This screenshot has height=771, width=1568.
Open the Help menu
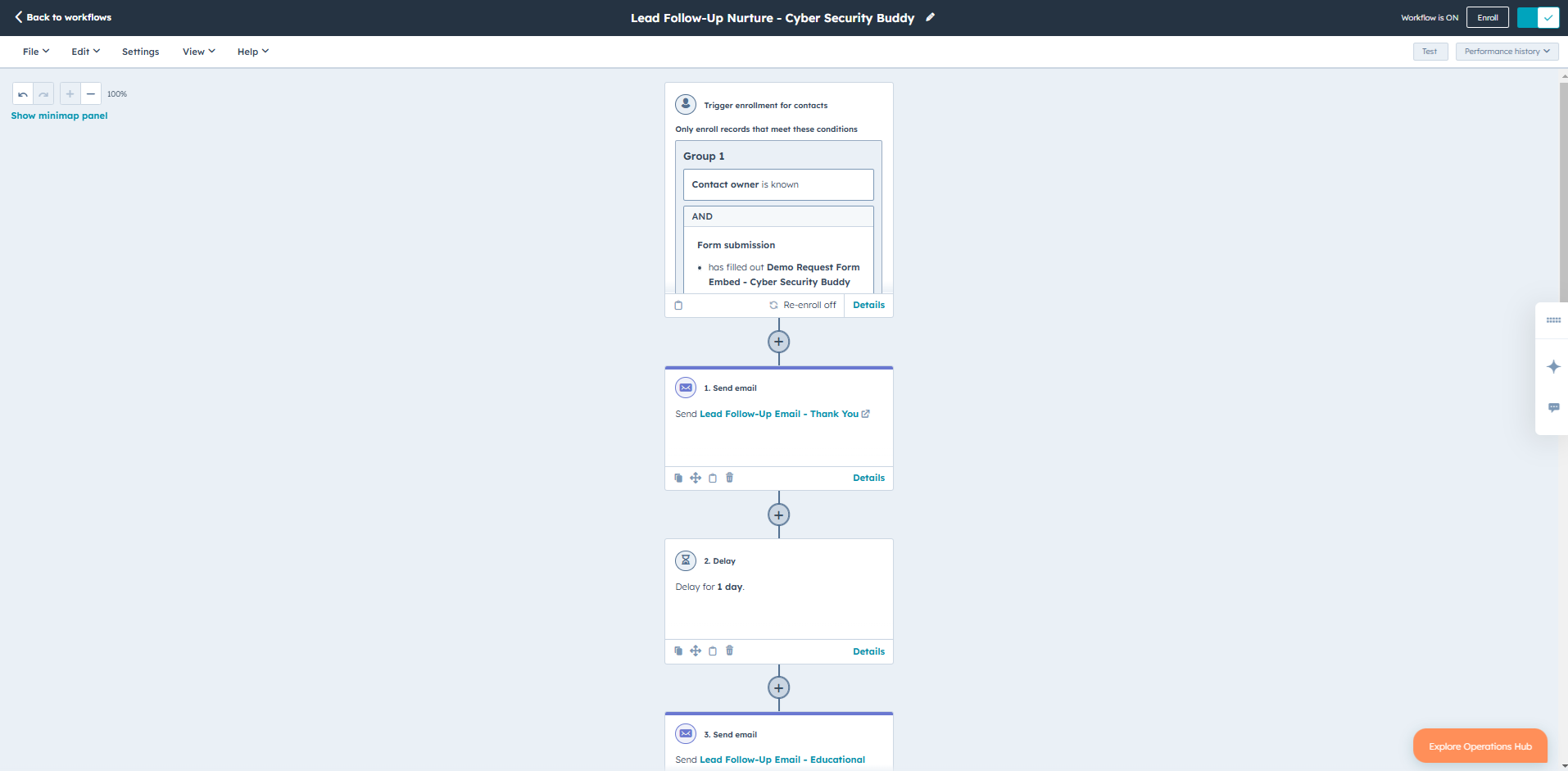(x=253, y=52)
